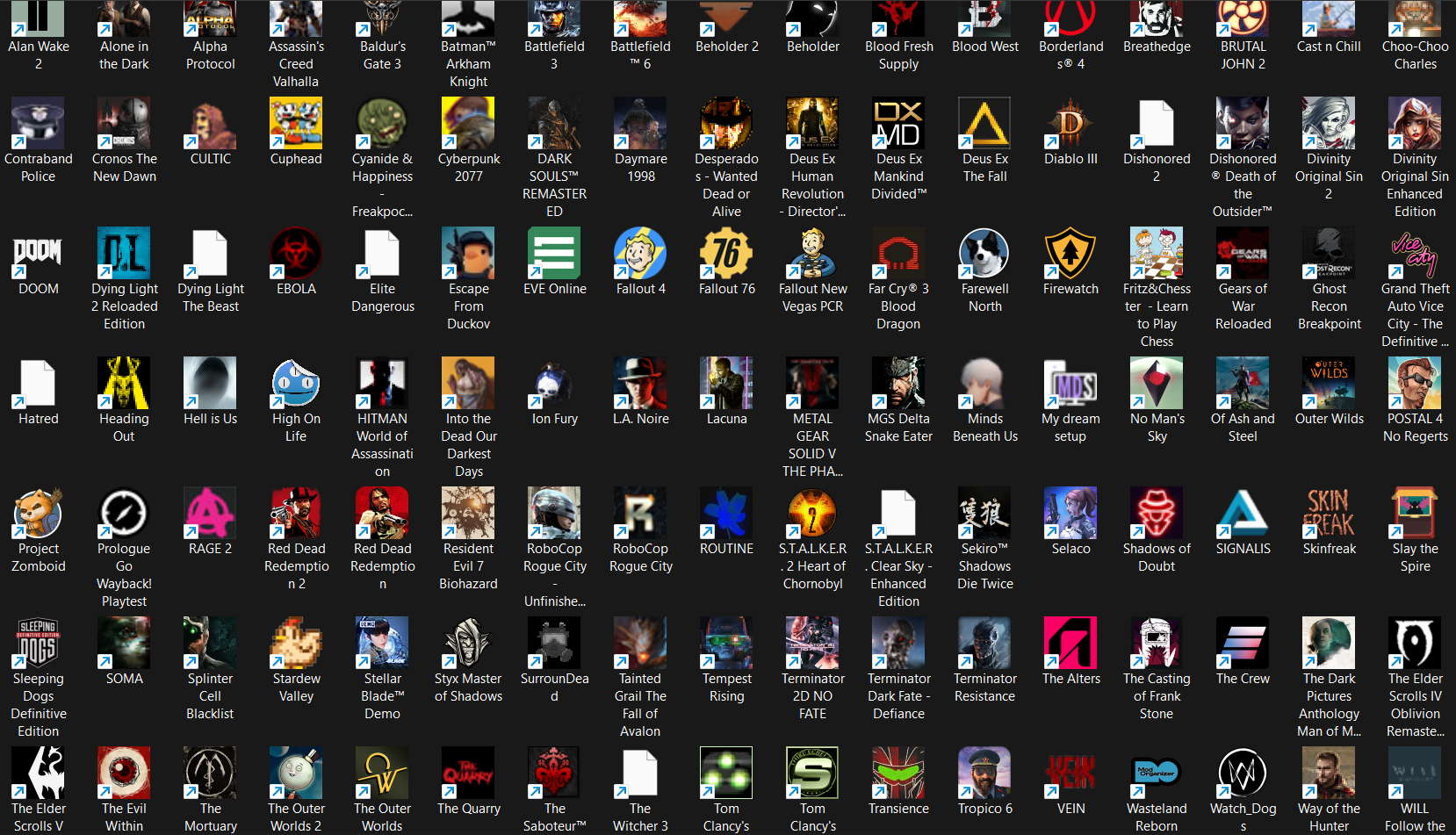Open the RAGE 2 pink anarchy icon

point(210,514)
